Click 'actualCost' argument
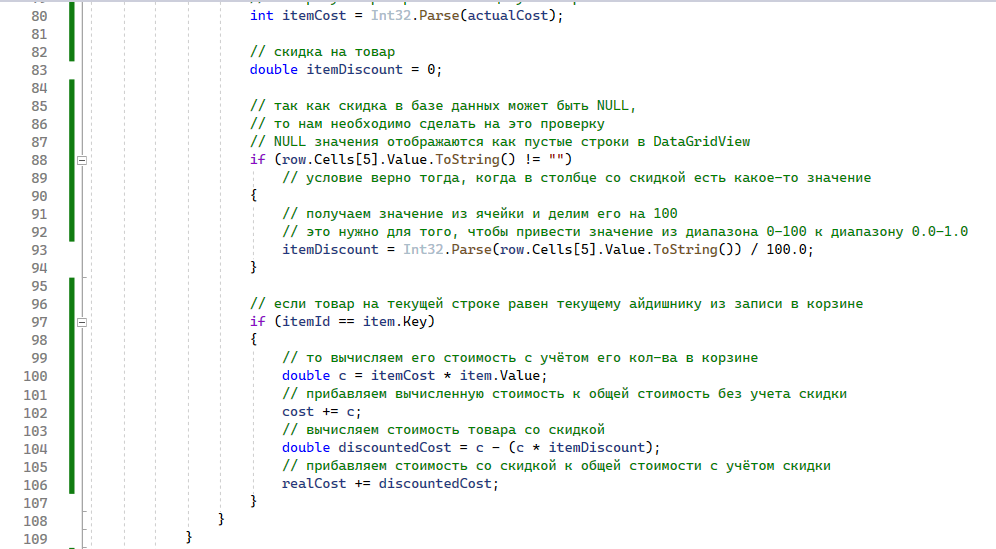Viewport: 996px width, 549px height. (x=508, y=15)
